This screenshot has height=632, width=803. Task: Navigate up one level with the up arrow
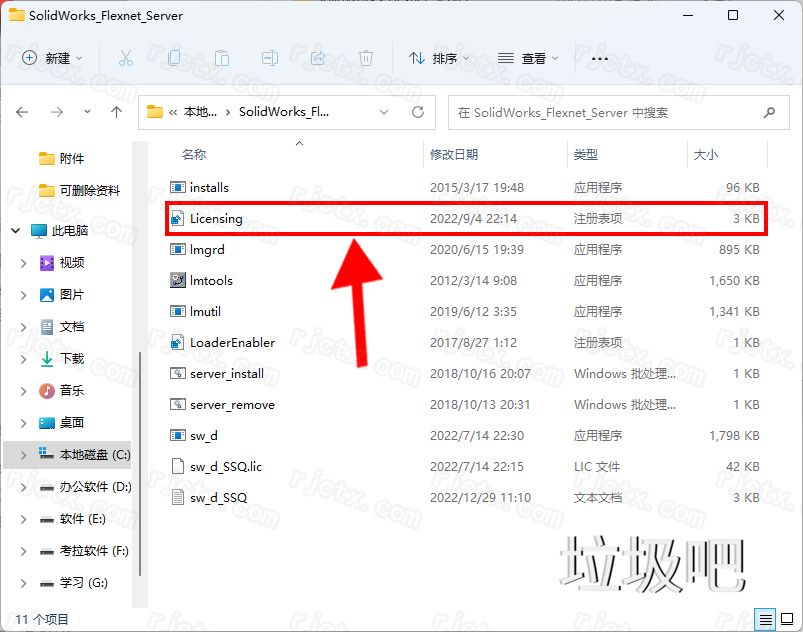tap(116, 112)
